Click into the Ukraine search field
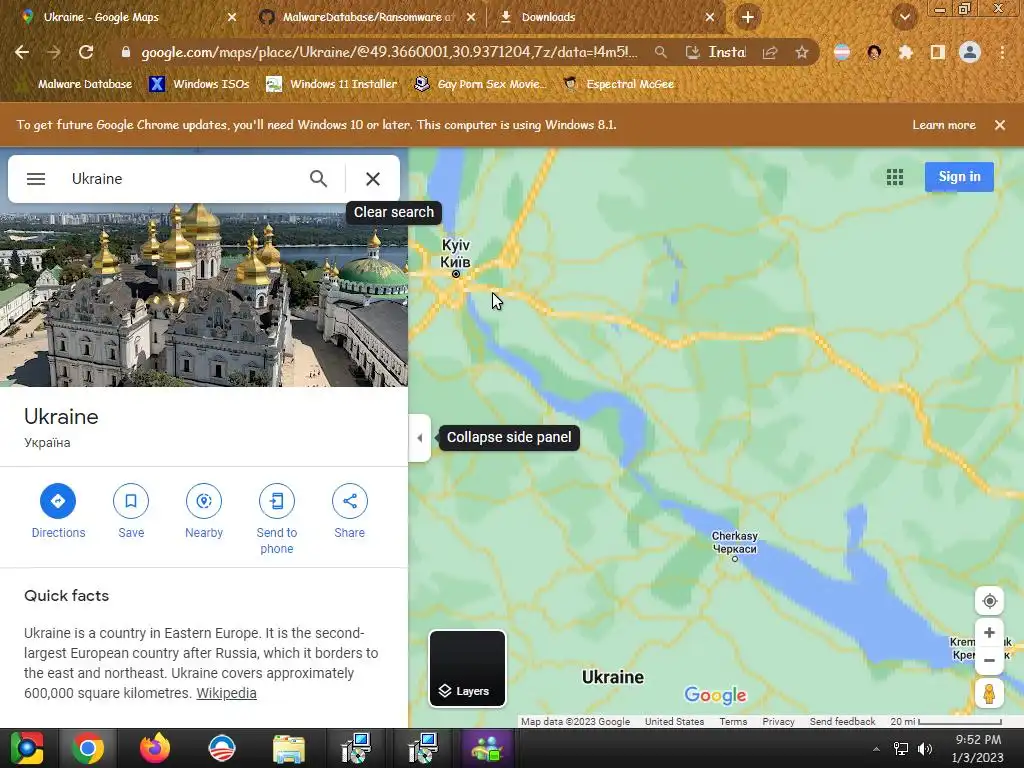 tap(183, 178)
